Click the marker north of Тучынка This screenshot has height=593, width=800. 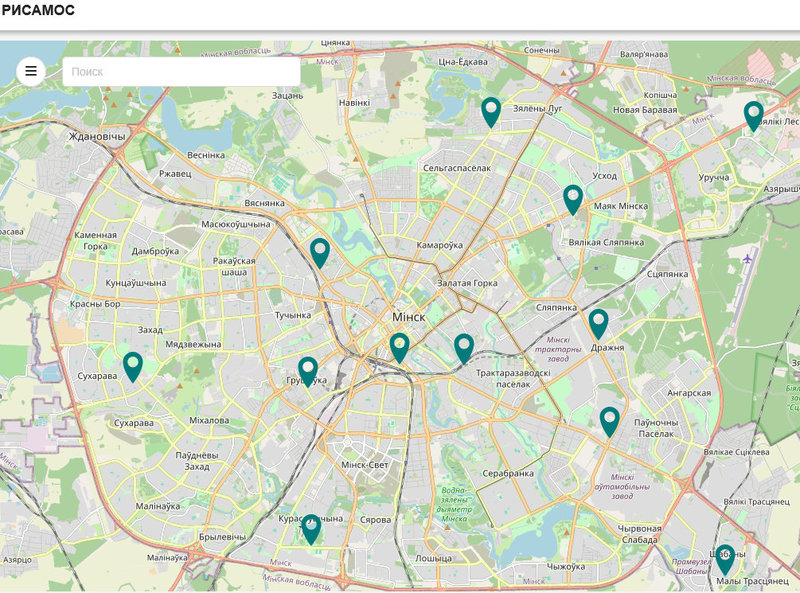pos(320,252)
